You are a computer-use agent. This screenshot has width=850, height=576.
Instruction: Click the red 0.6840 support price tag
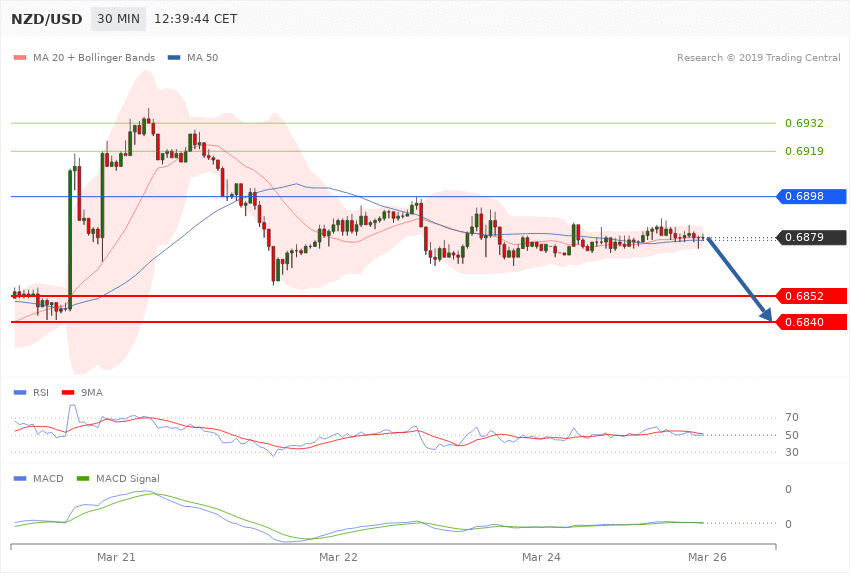click(x=812, y=322)
